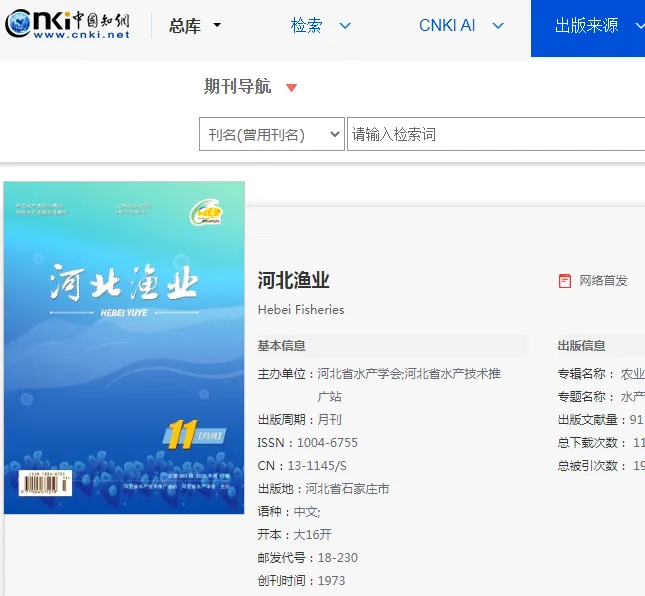Expand the CNKI AI menu

coord(461,26)
